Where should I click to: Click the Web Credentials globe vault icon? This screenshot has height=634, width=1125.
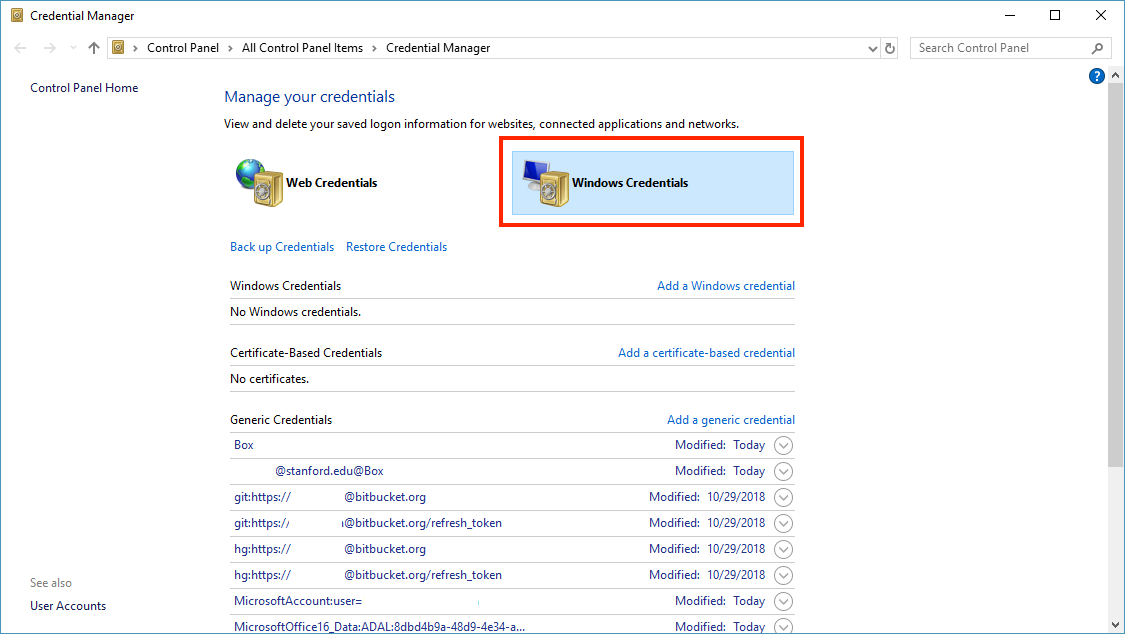pyautogui.click(x=258, y=183)
